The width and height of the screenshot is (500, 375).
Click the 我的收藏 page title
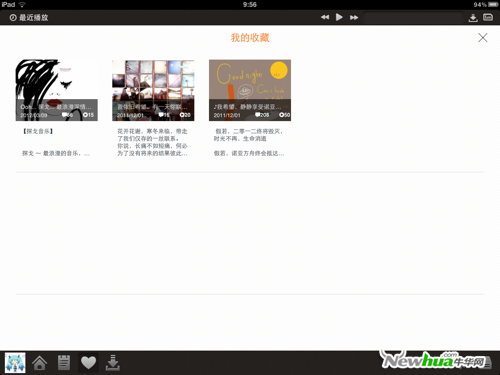click(x=250, y=38)
